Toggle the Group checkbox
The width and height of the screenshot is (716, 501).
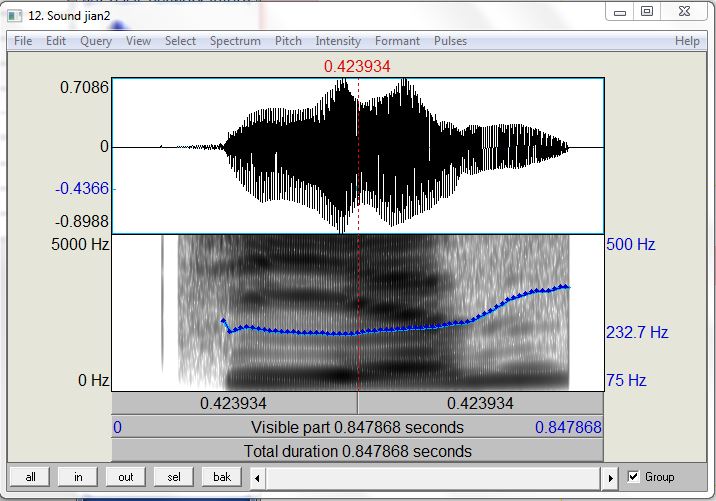coord(633,477)
